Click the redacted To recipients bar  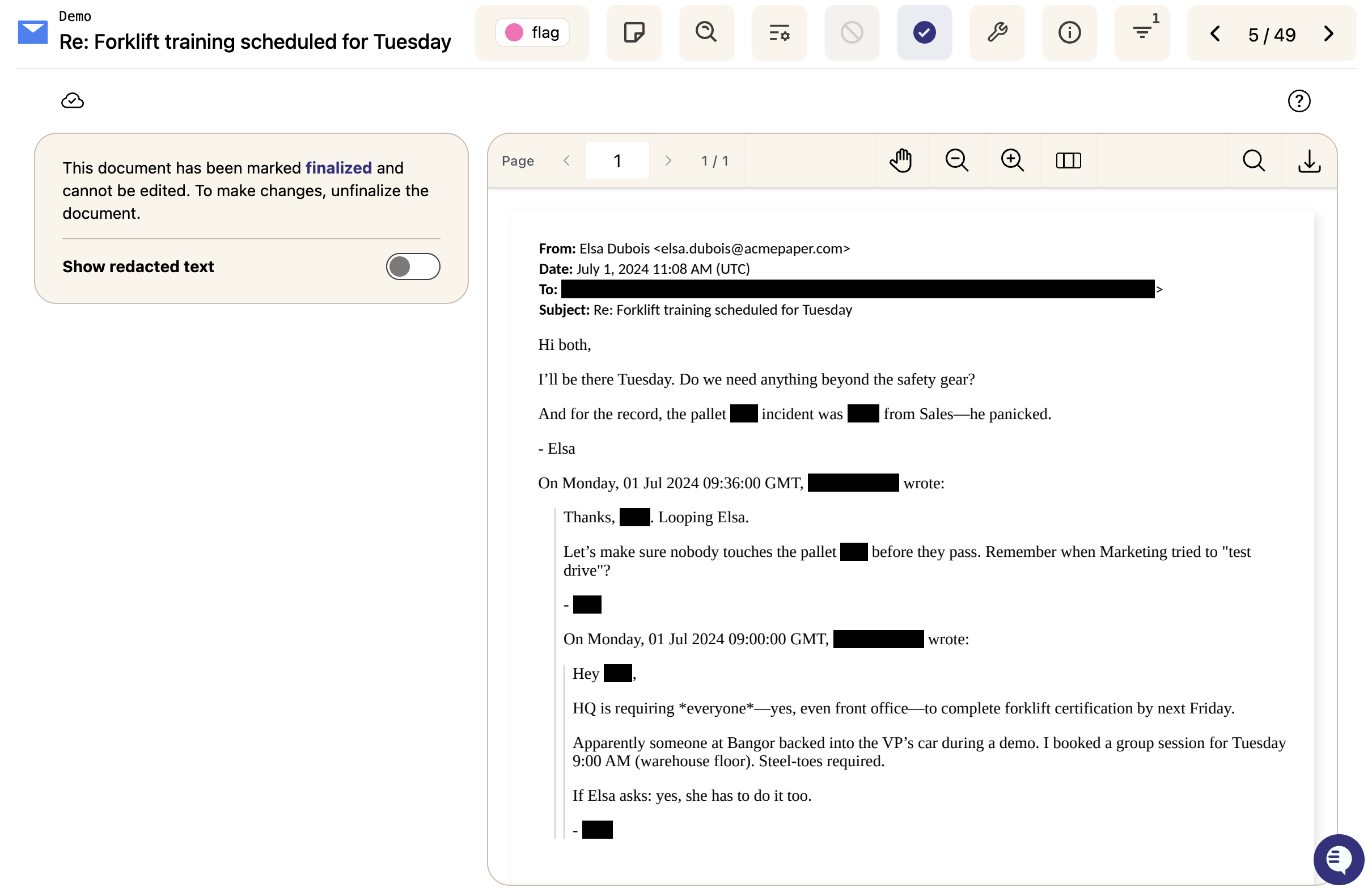pos(858,289)
